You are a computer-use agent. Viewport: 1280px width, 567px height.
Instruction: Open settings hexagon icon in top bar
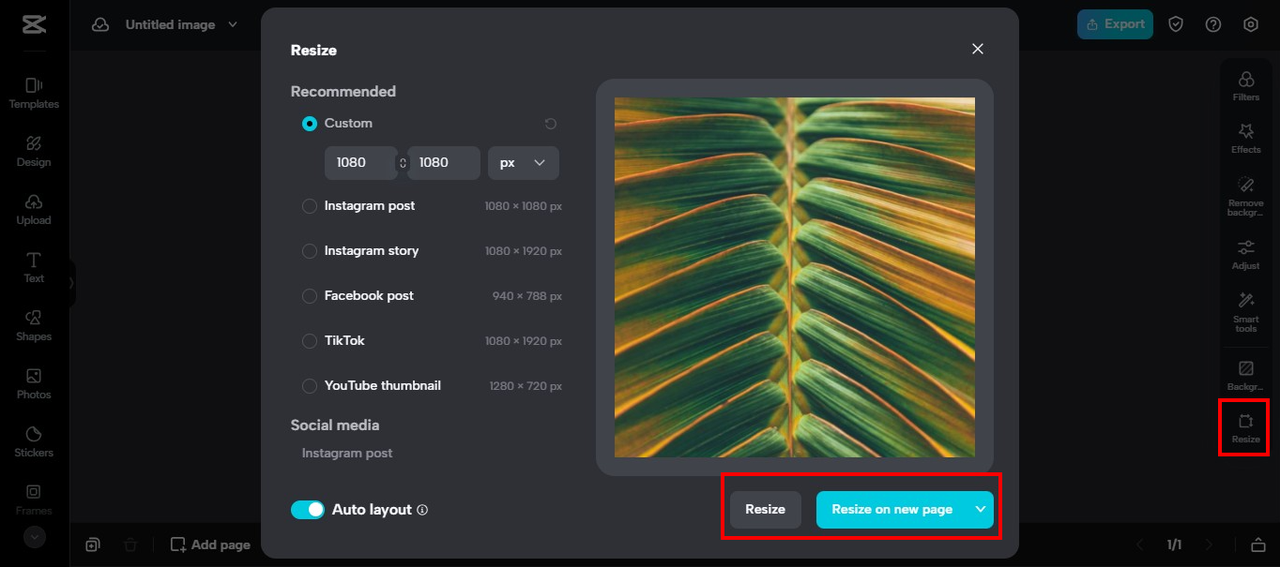(x=1250, y=24)
